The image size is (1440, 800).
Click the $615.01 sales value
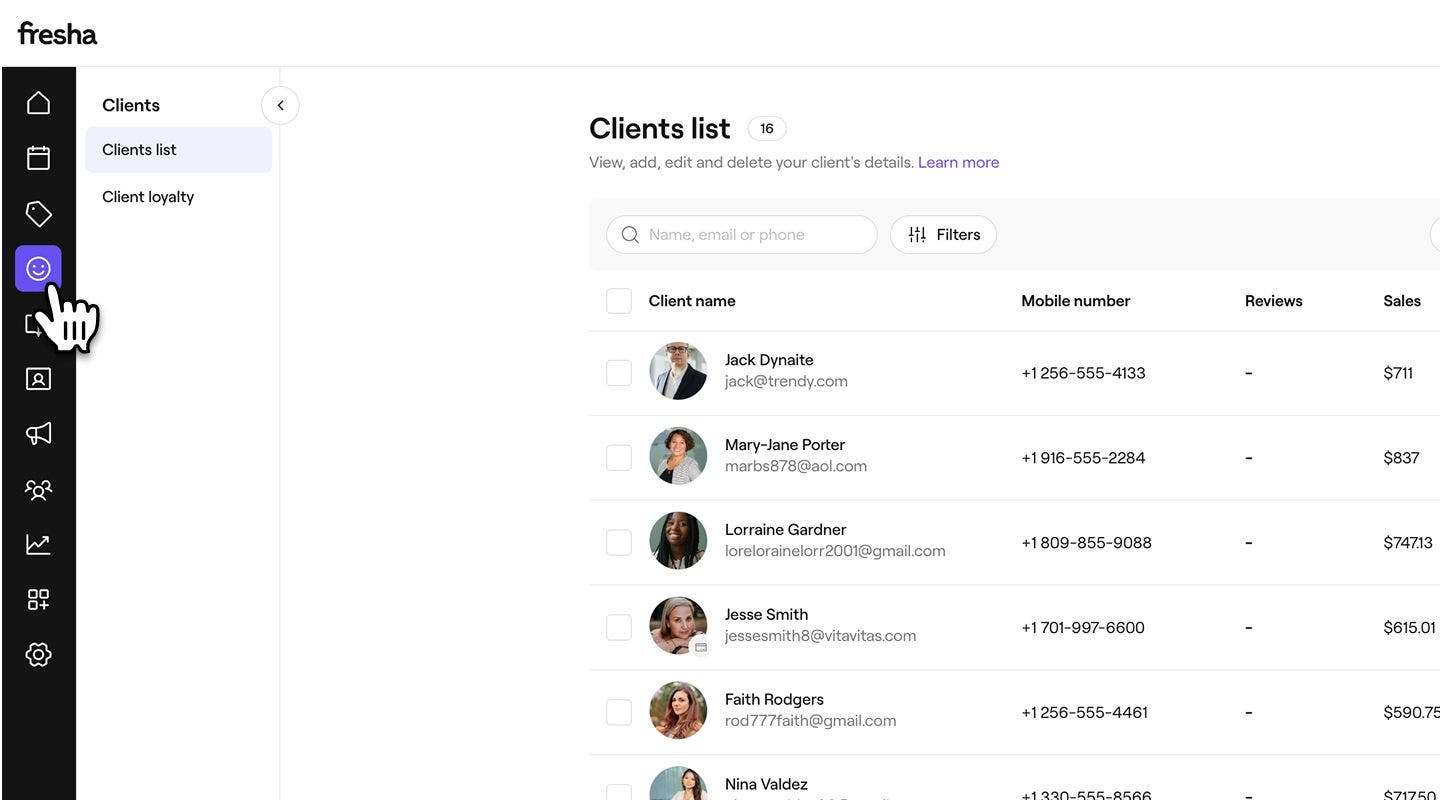click(1409, 628)
